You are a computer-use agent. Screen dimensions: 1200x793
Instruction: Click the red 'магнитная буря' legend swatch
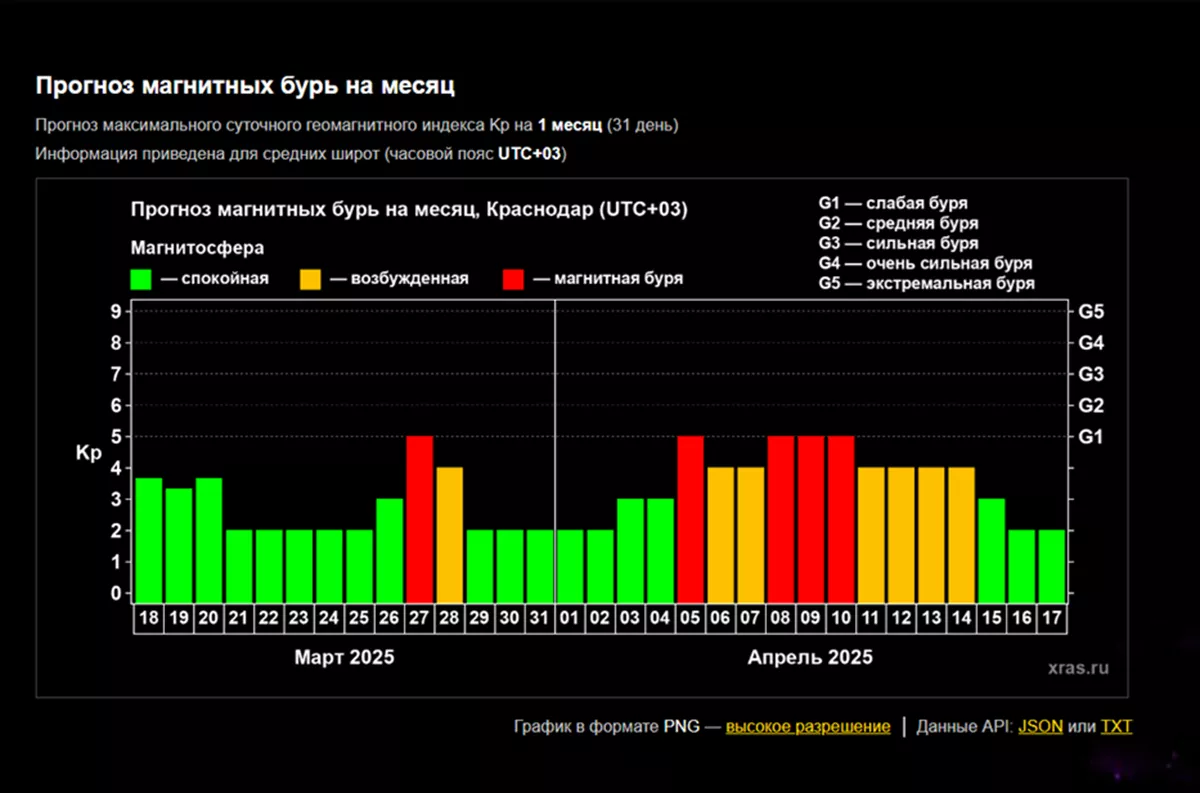(x=512, y=279)
